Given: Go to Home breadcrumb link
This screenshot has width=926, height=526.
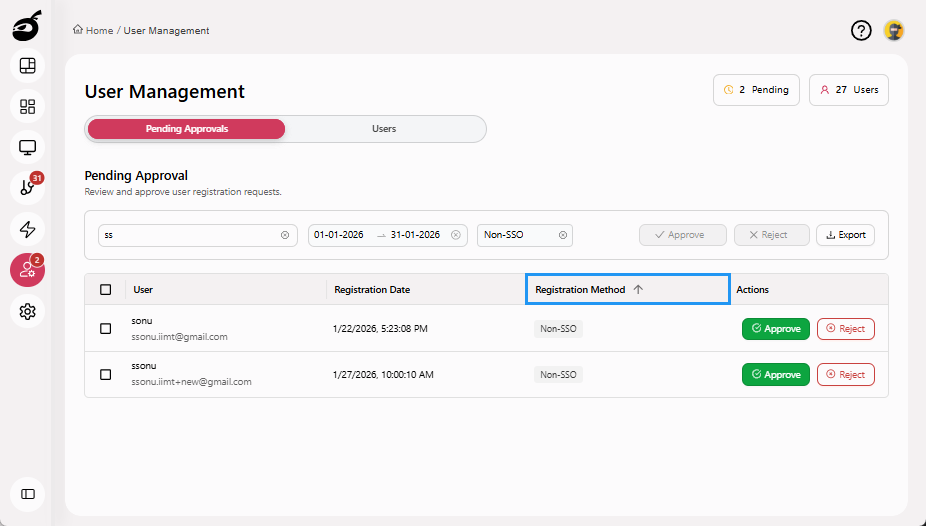Looking at the screenshot, I should [x=99, y=31].
